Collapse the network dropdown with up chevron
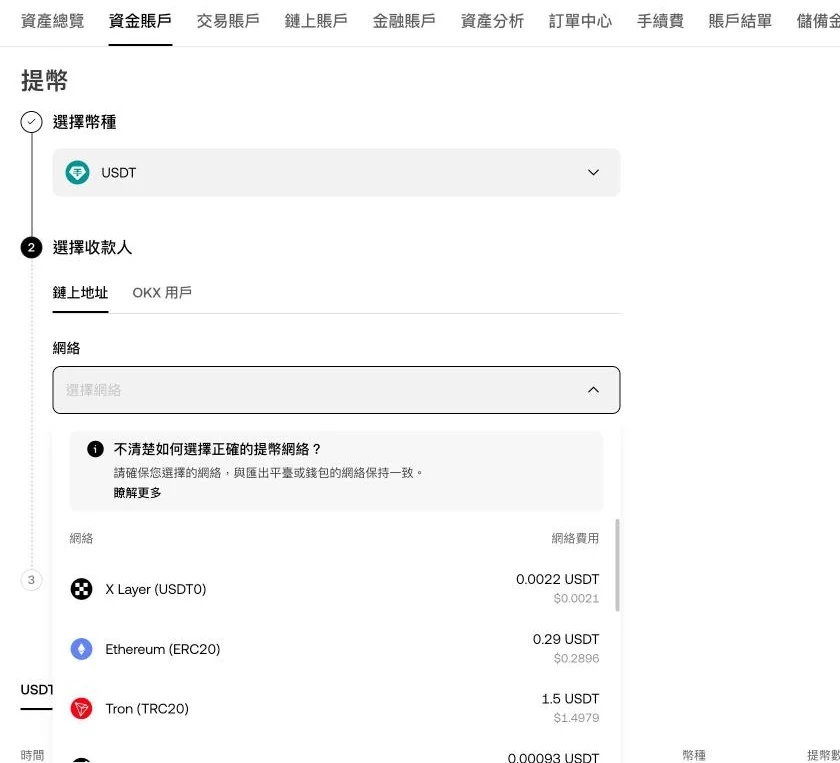 coord(593,390)
